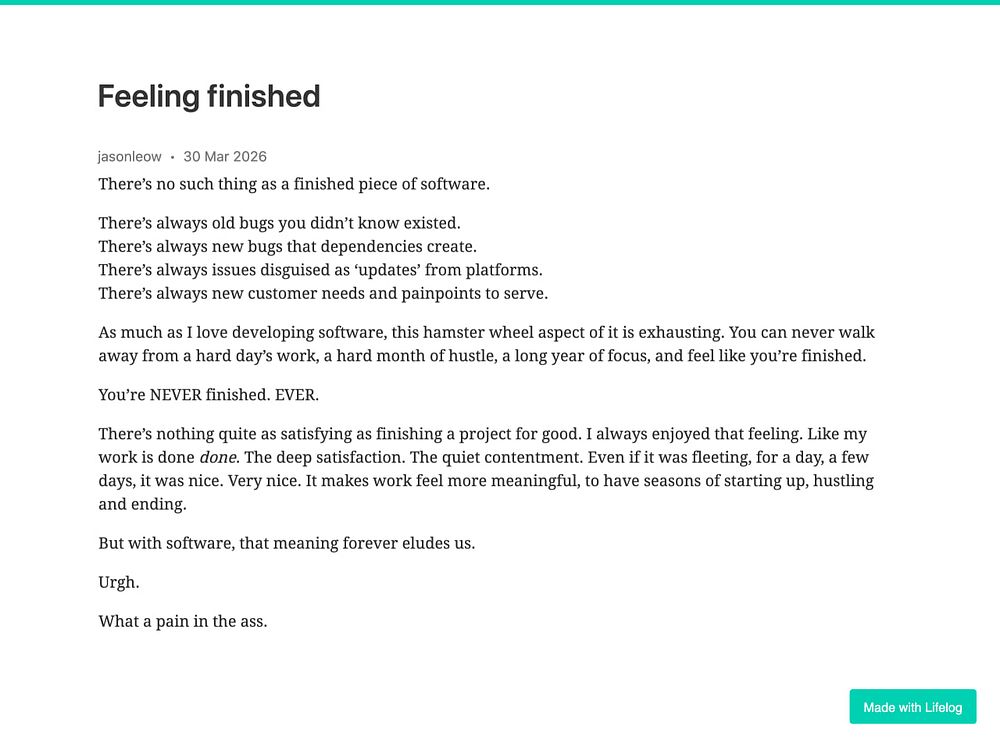Viewport: 1000px width, 744px height.
Task: Click the words 'and ending.' ending the long paragraph
Action: point(142,504)
